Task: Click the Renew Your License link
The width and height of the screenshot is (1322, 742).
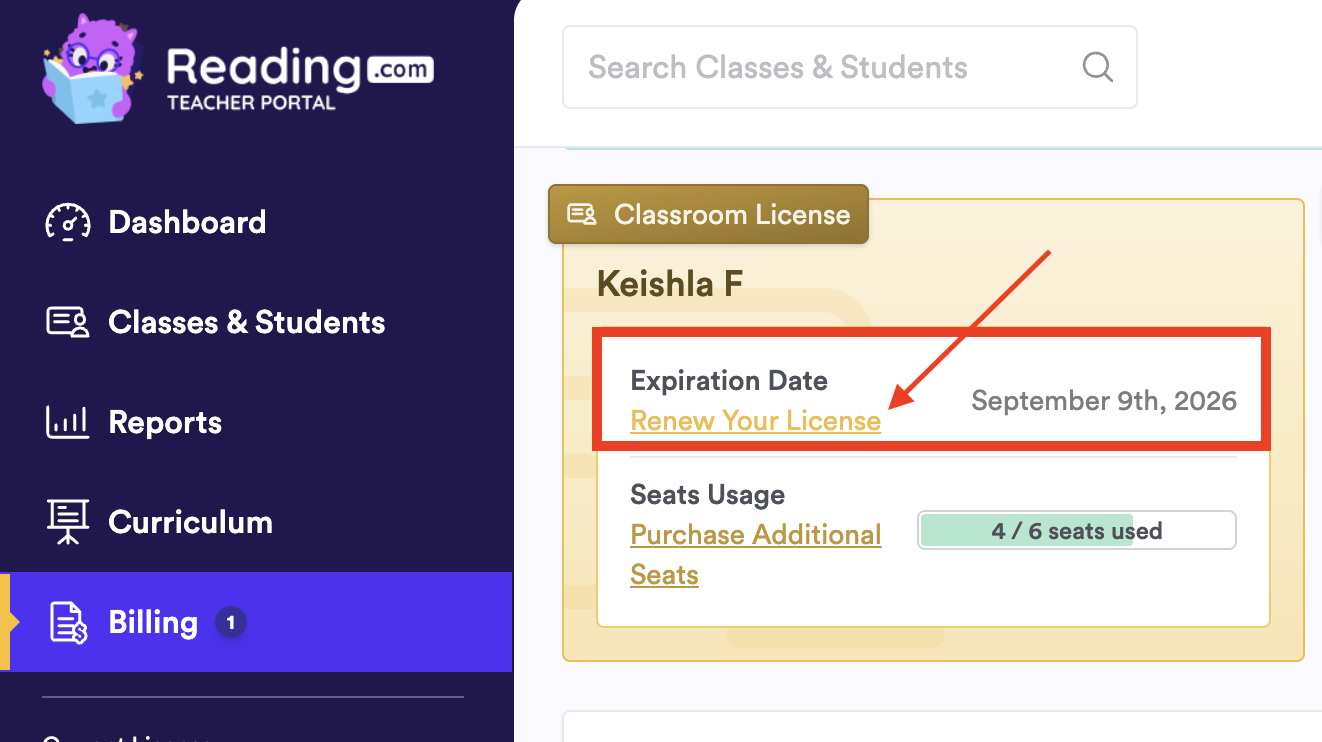Action: pos(755,421)
